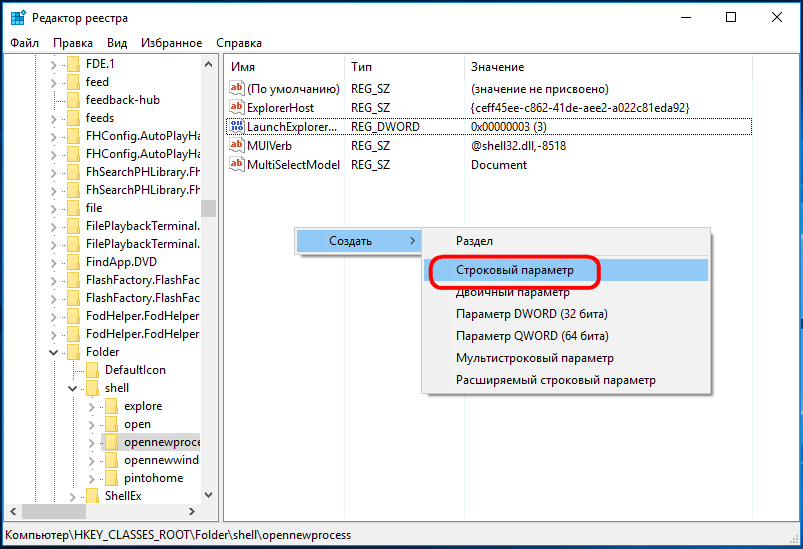Viewport: 803px width, 549px height.
Task: Collapse the shell key node
Action: [72, 389]
